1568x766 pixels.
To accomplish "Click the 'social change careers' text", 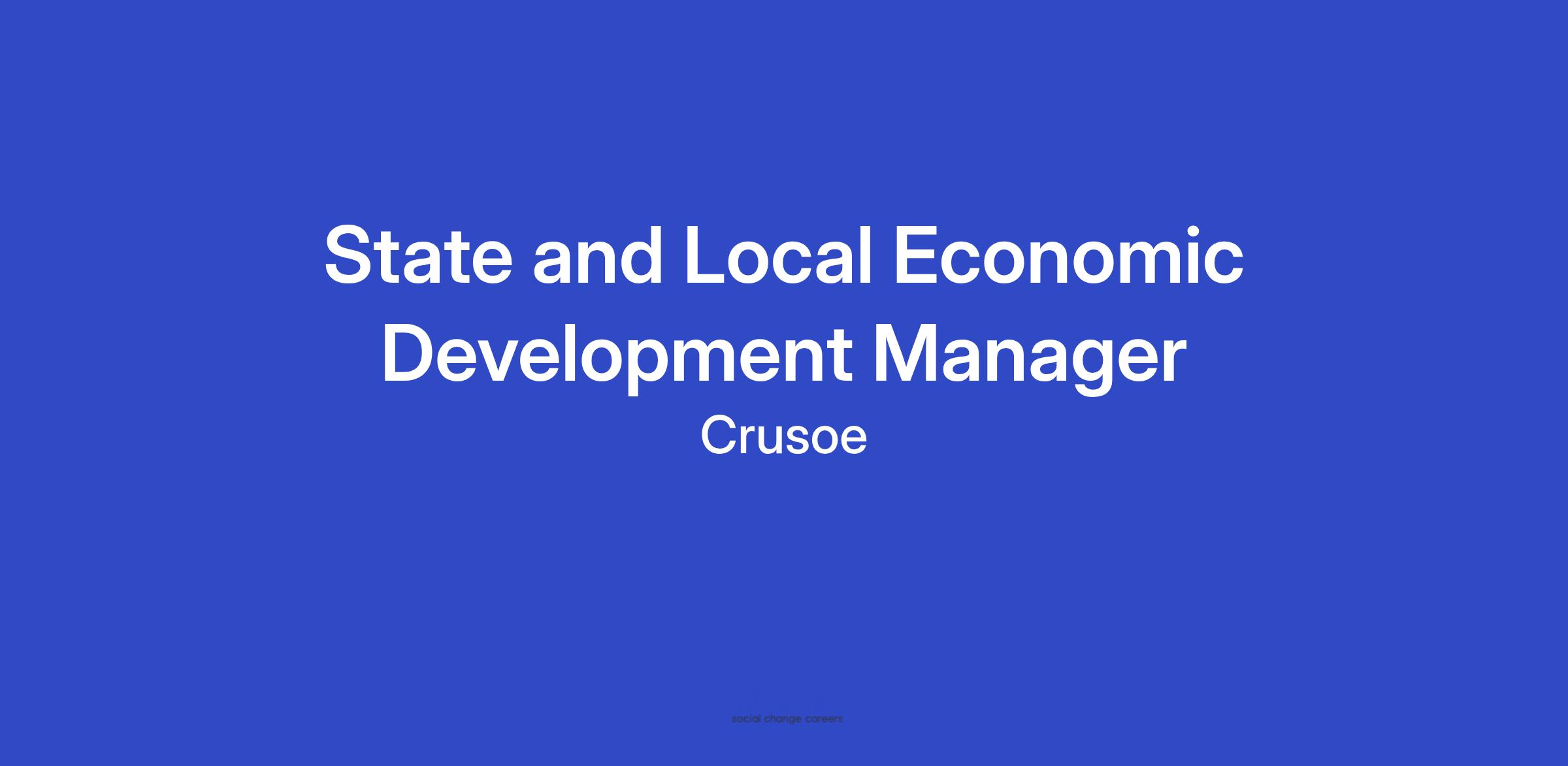I will (x=787, y=719).
